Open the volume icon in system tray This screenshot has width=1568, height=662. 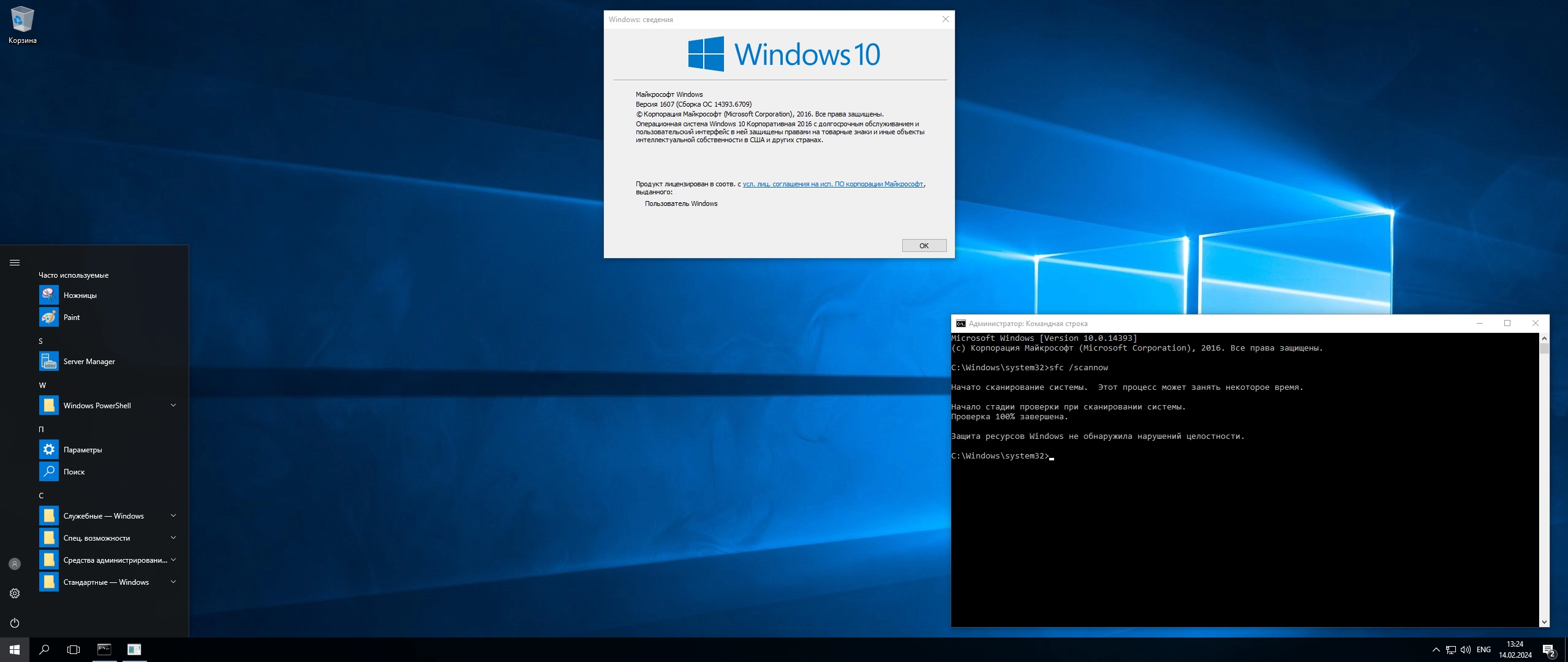pos(1465,650)
